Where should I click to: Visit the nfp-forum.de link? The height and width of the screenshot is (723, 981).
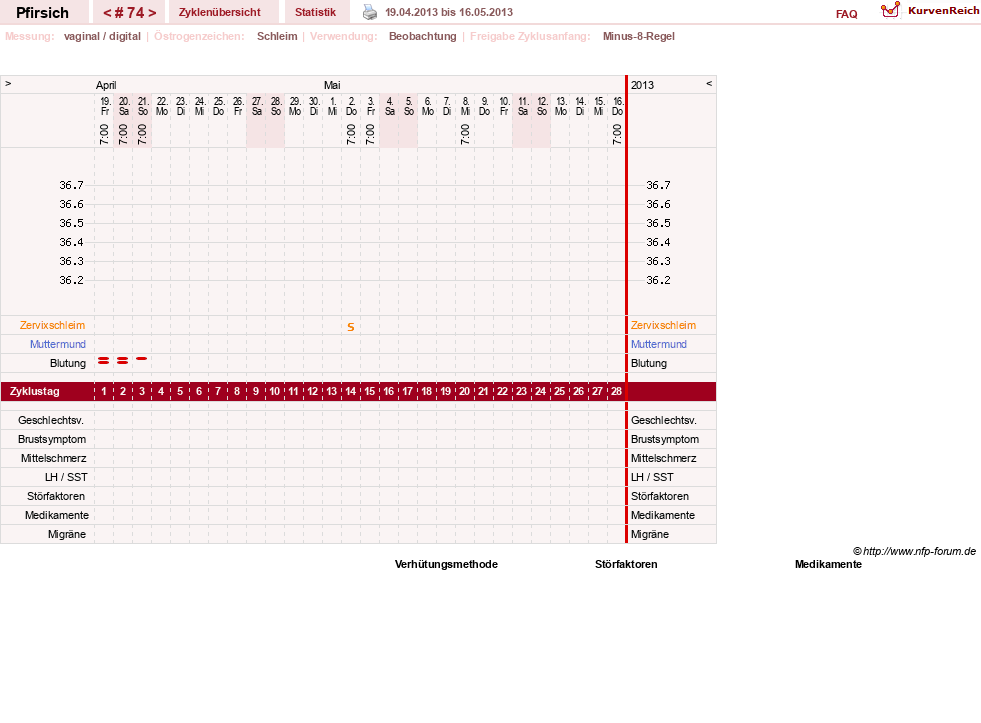[x=919, y=552]
